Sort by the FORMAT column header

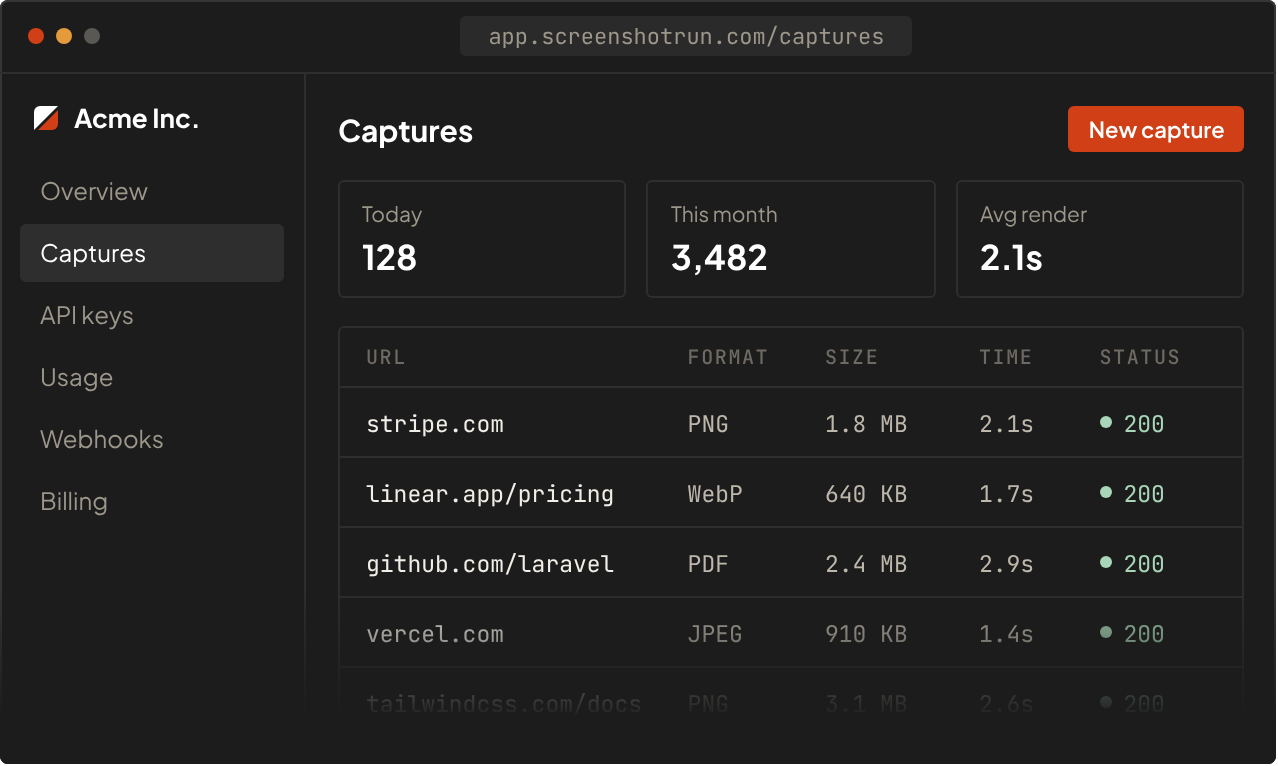pos(728,357)
